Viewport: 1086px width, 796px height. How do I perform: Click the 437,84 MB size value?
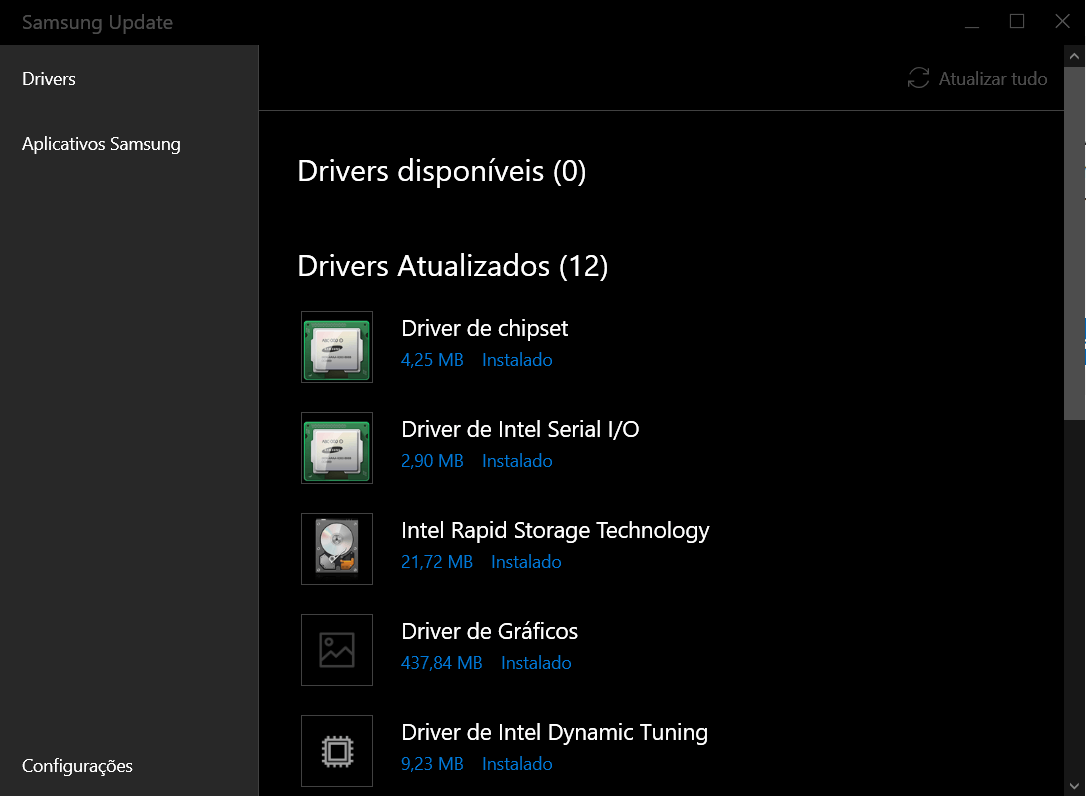coord(442,664)
